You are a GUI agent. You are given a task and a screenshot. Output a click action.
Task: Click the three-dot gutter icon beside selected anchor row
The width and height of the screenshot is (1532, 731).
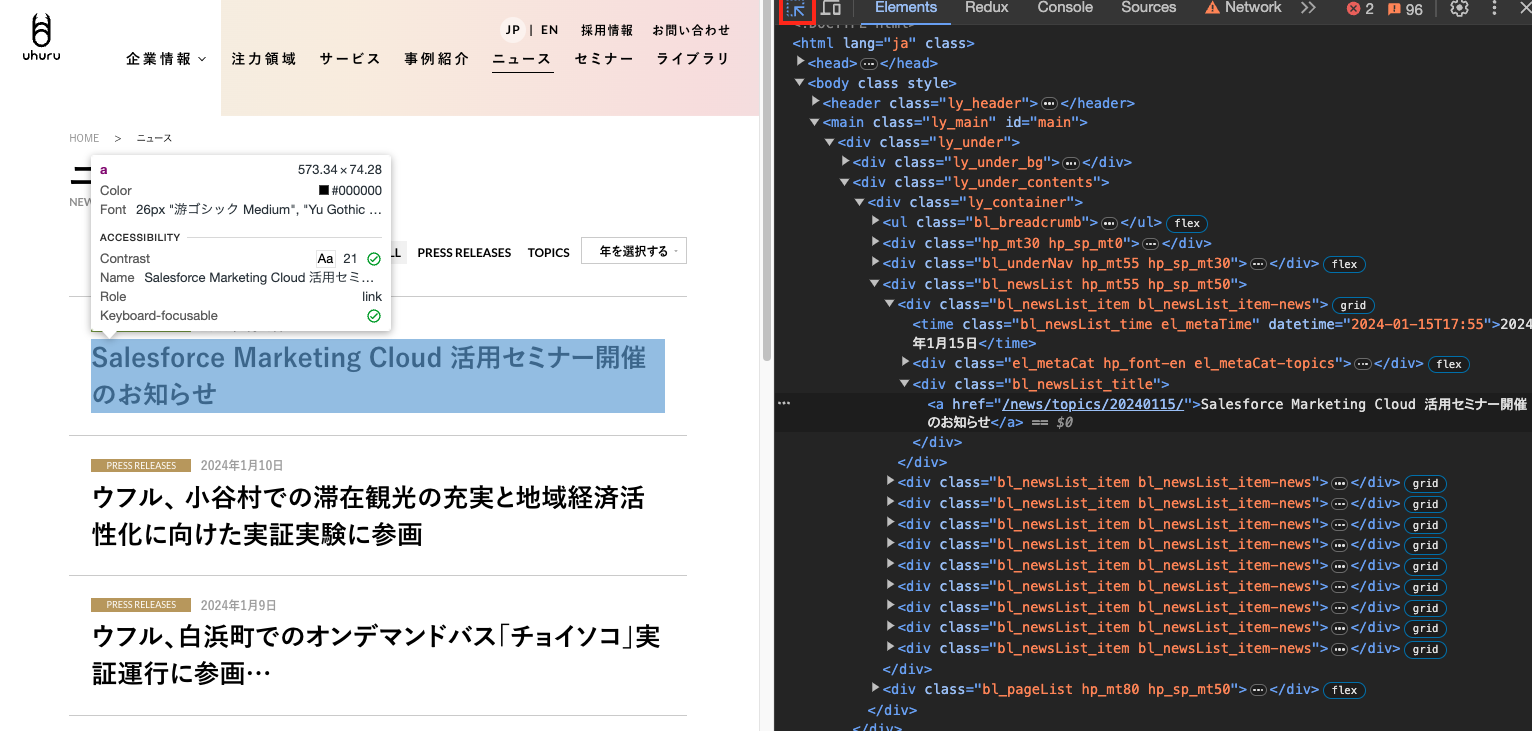(x=784, y=403)
